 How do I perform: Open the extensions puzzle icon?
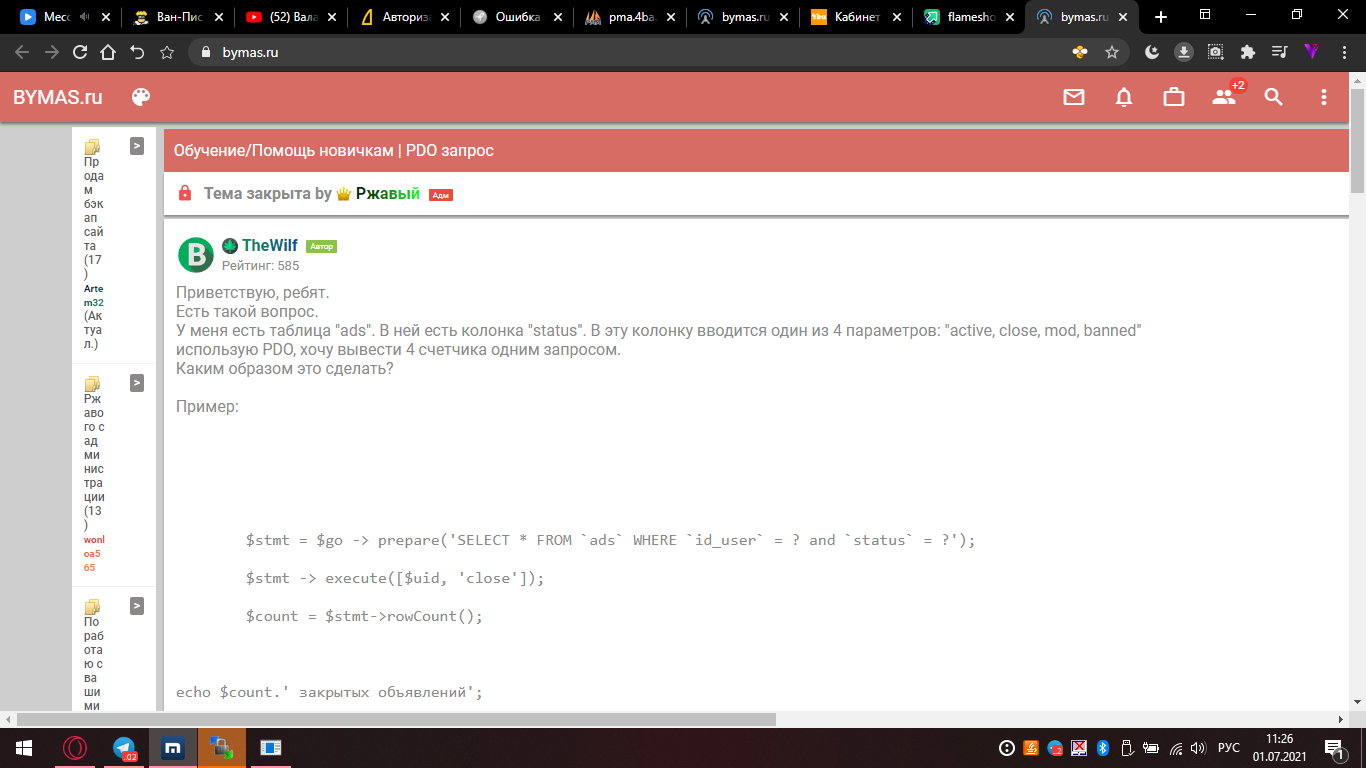(x=1247, y=52)
